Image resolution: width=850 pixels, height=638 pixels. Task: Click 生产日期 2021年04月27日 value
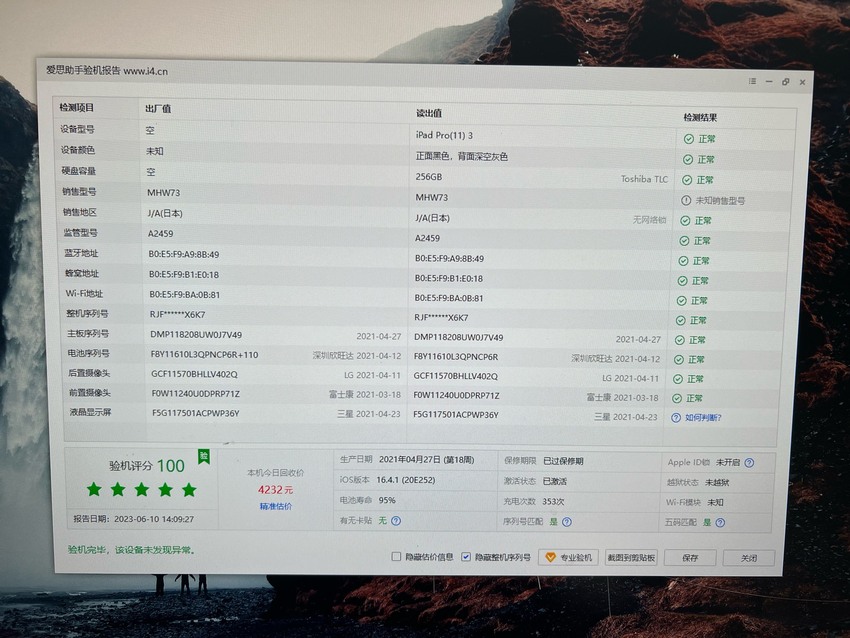coord(427,460)
